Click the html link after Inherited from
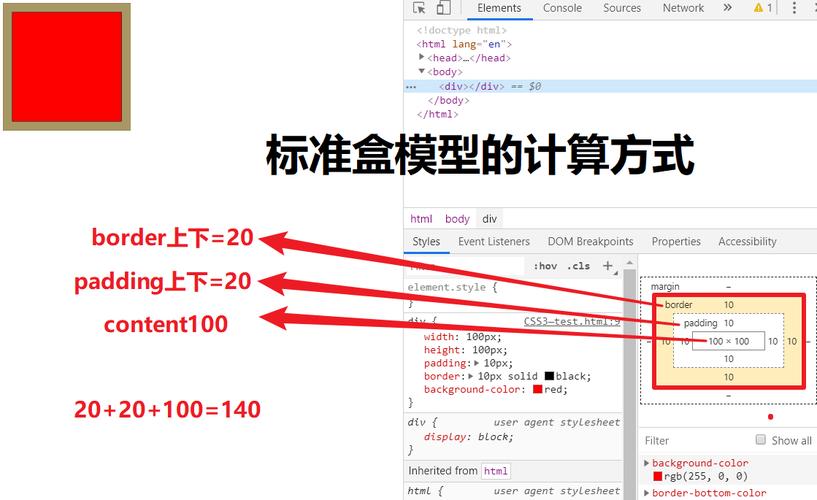The width and height of the screenshot is (817, 500). pyautogui.click(x=496, y=471)
